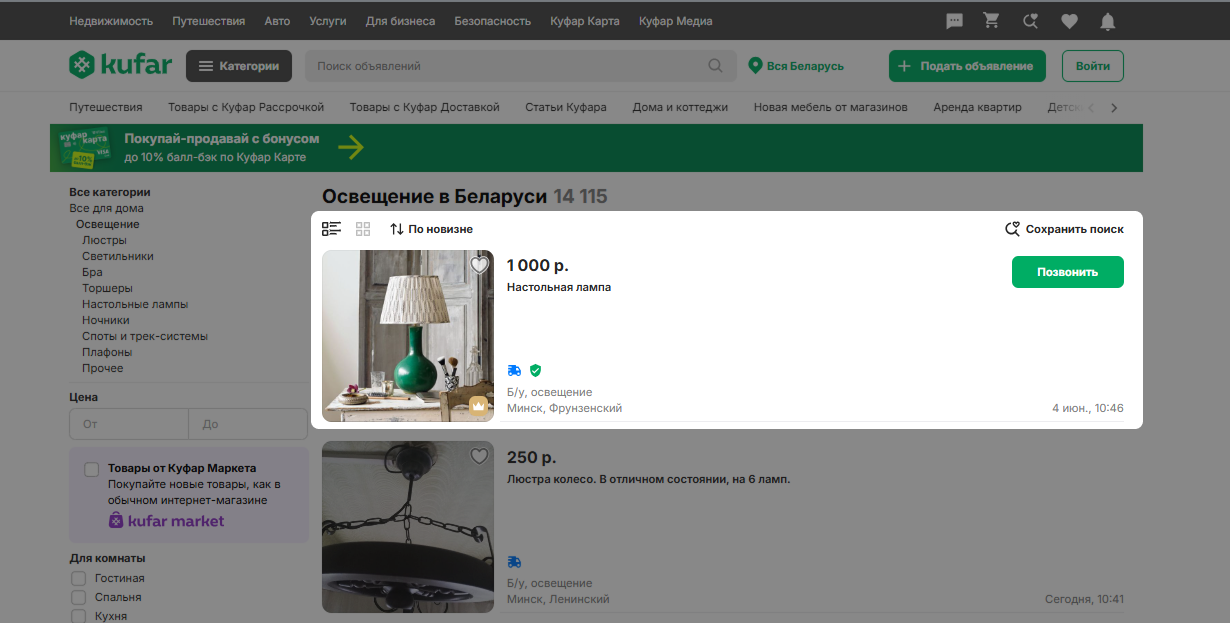Open Куфар Карта in top menu
1230x623 pixels.
pyautogui.click(x=585, y=21)
